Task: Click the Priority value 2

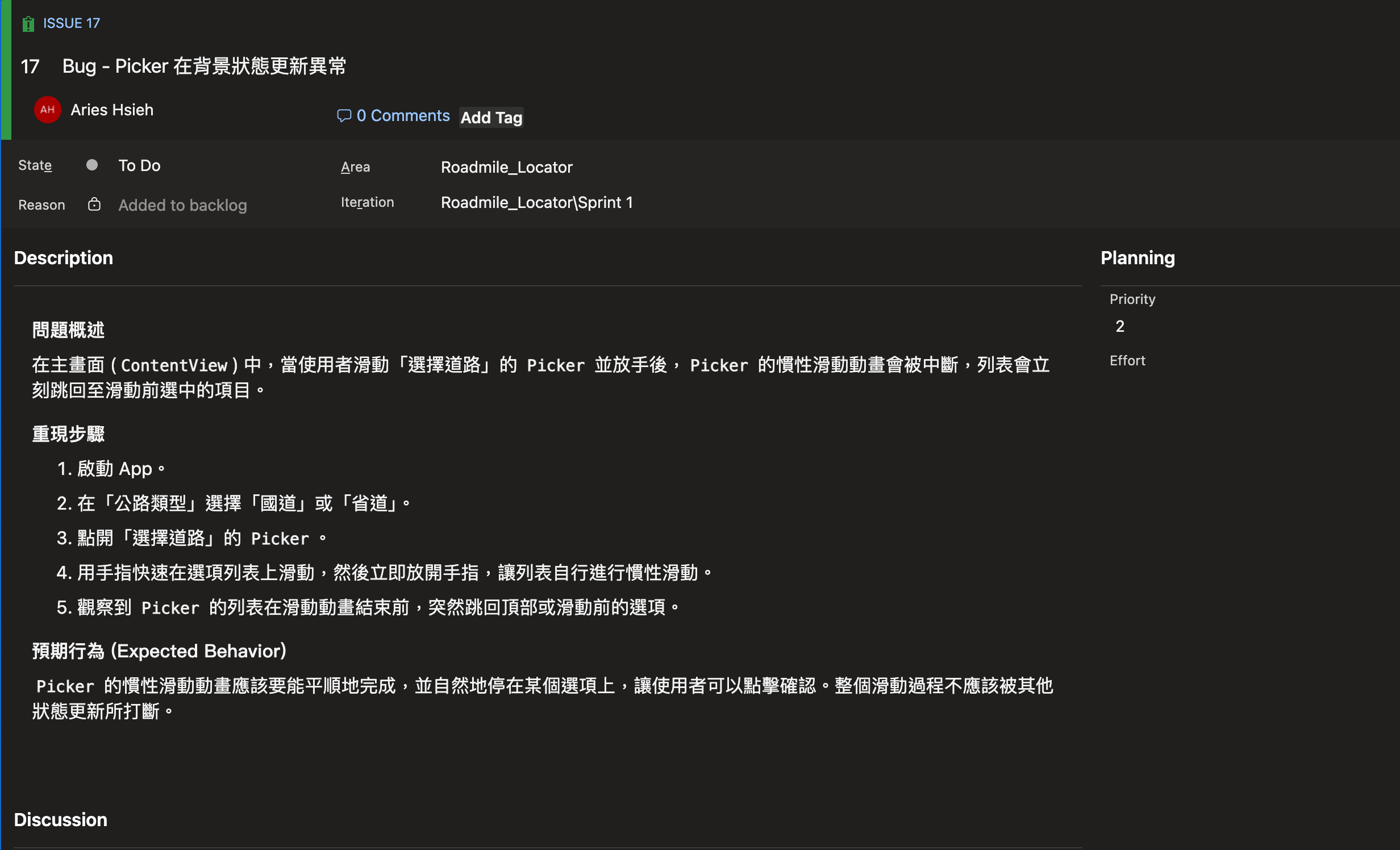Action: [1120, 327]
